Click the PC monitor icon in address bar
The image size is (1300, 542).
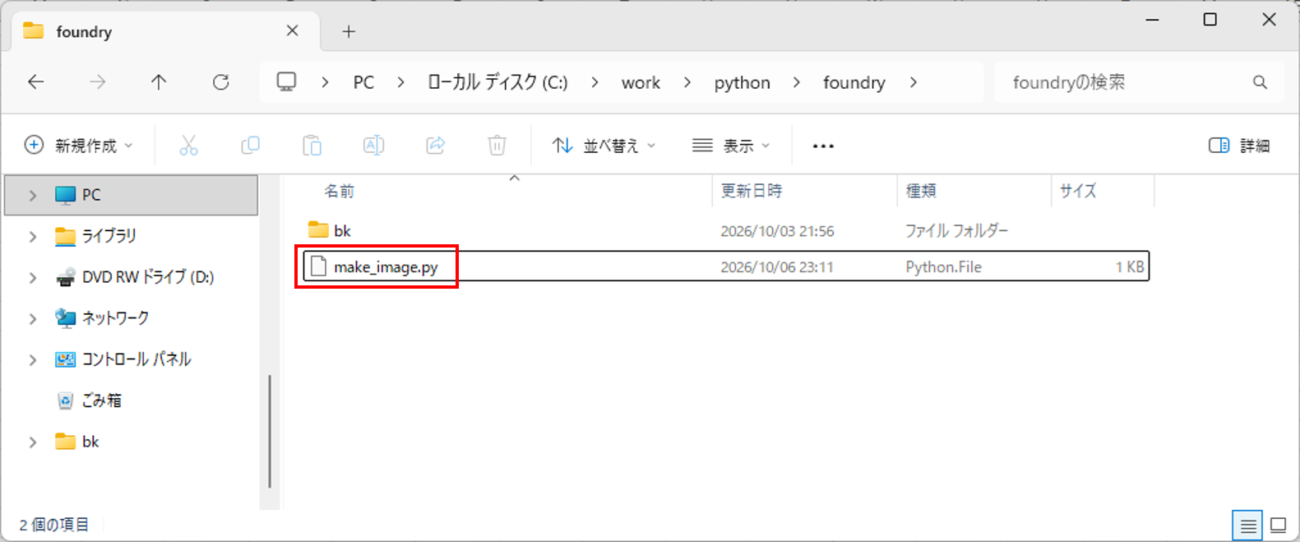point(287,82)
